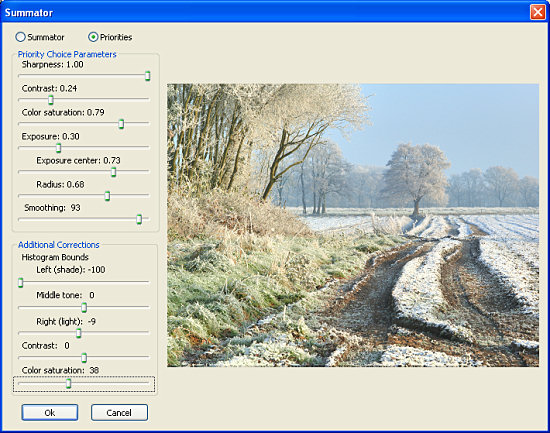Image resolution: width=550 pixels, height=433 pixels.
Task: Click the Right (light) slider thumb
Action: coord(79,333)
